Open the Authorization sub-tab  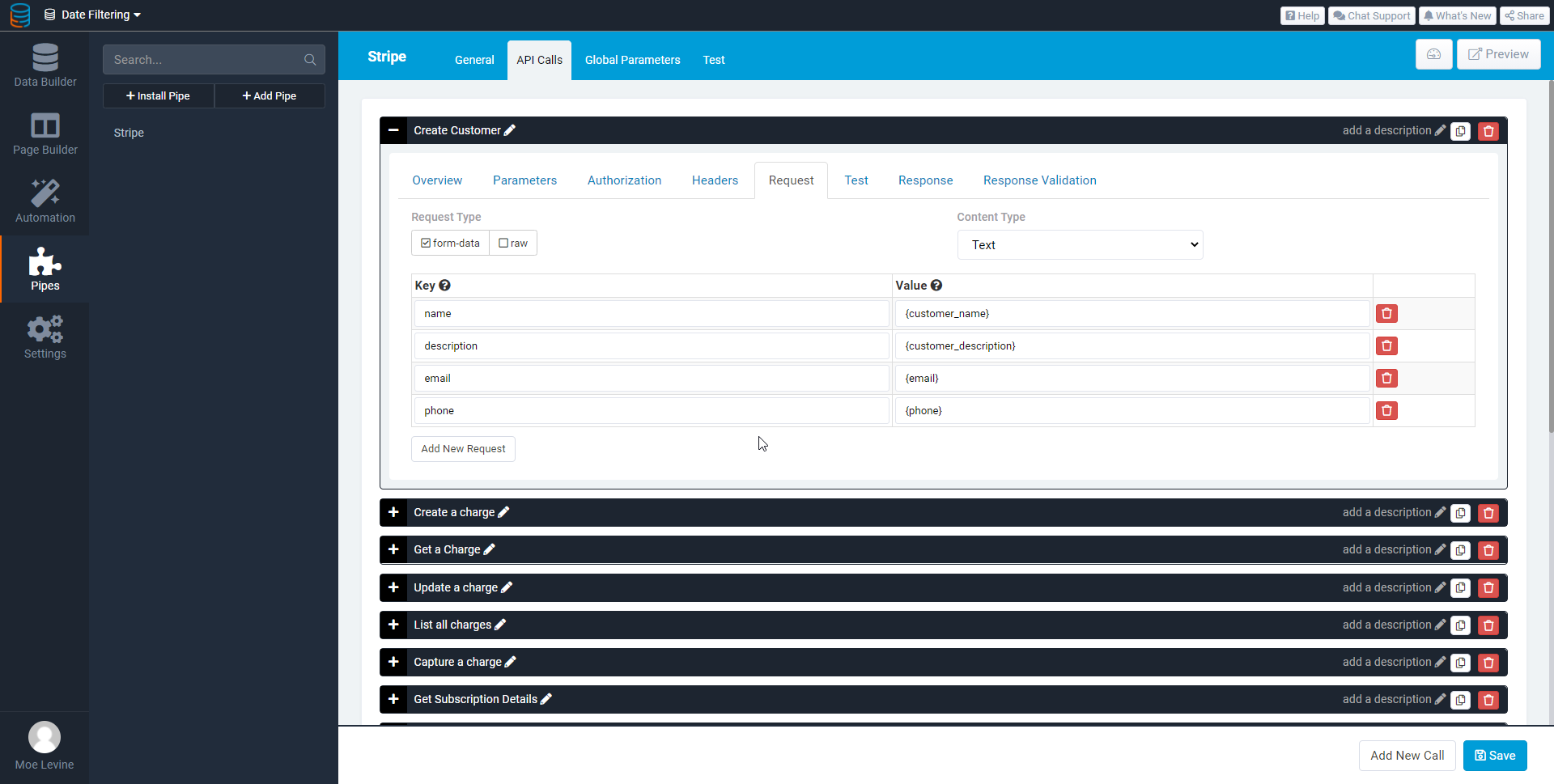[624, 180]
